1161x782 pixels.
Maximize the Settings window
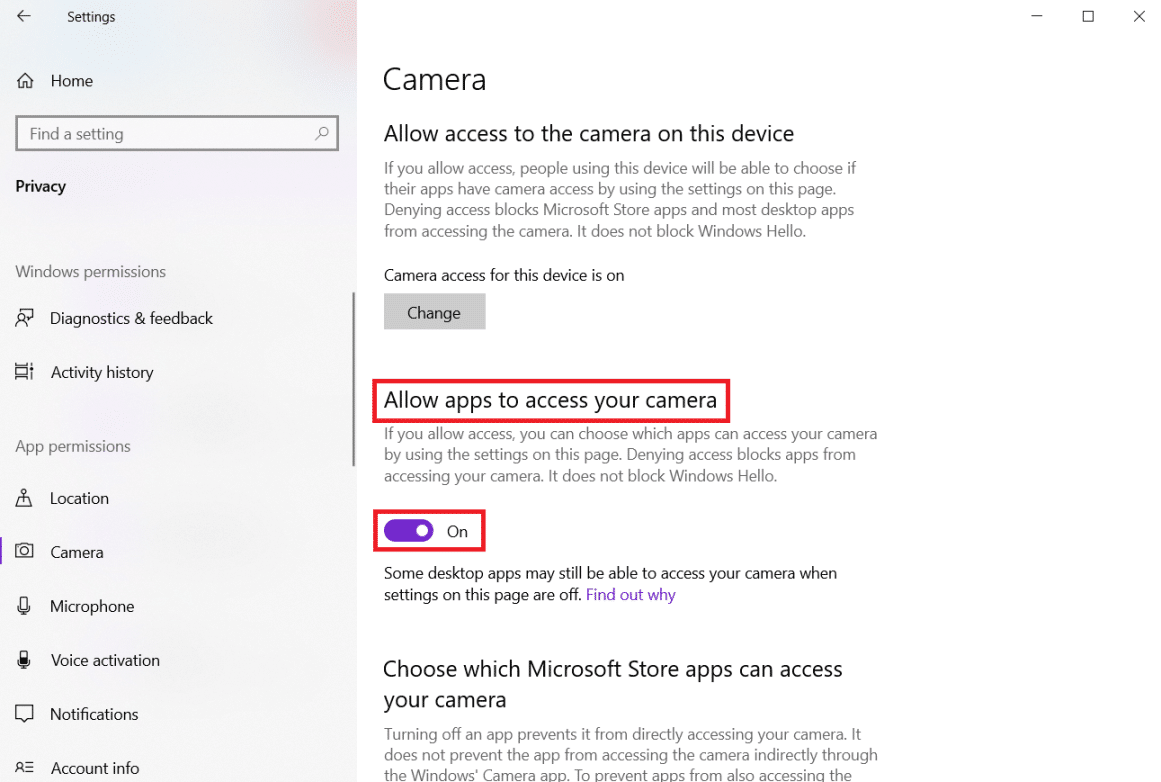pos(1088,16)
